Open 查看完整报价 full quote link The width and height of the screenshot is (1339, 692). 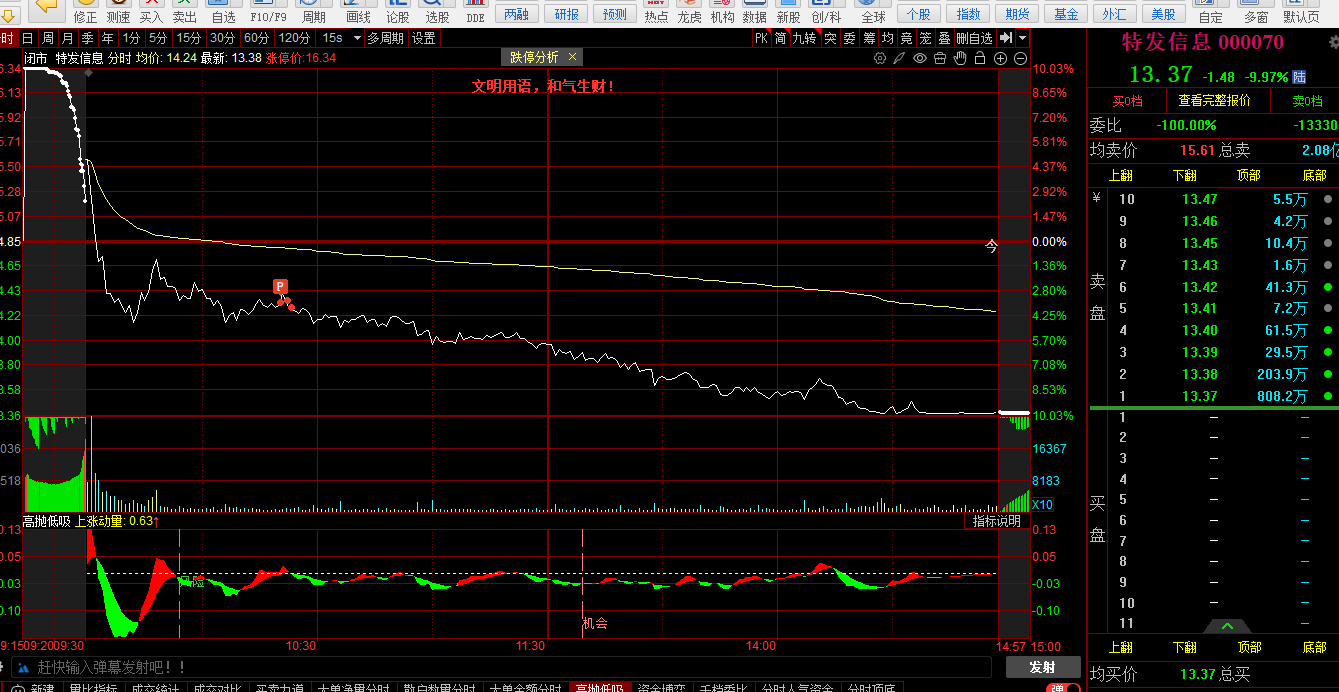click(x=1213, y=100)
